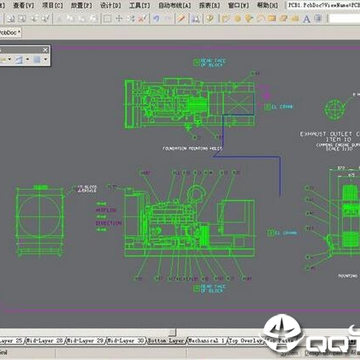Click the move selection cross tool

click(x=119, y=19)
